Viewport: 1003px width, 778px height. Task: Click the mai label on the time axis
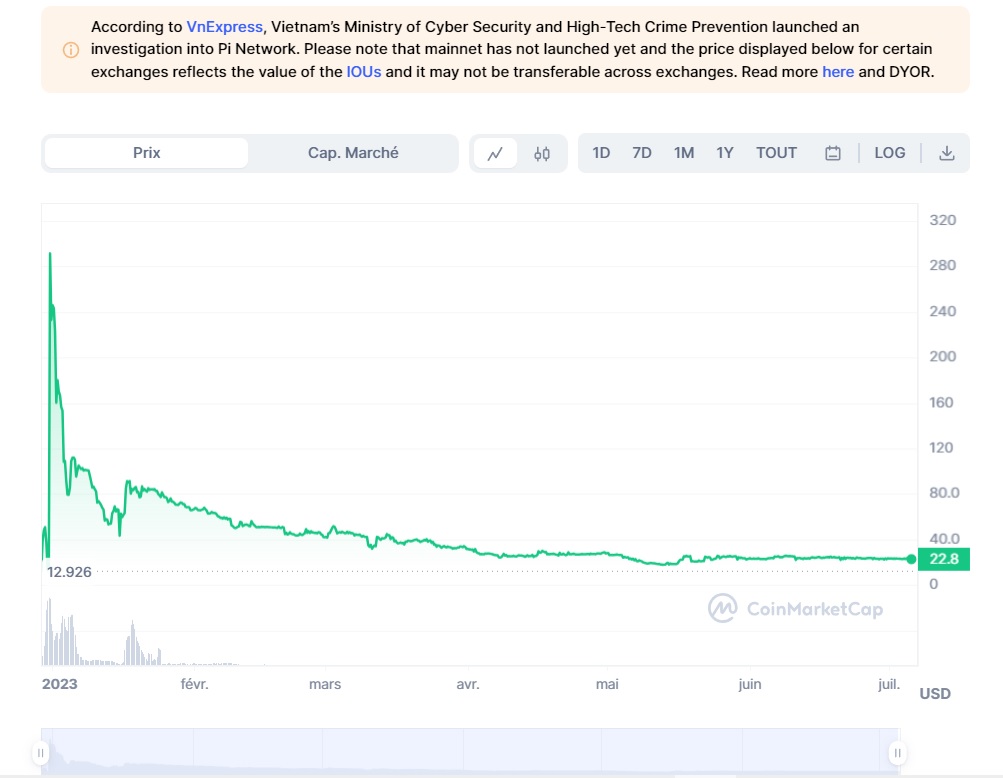[x=607, y=685]
